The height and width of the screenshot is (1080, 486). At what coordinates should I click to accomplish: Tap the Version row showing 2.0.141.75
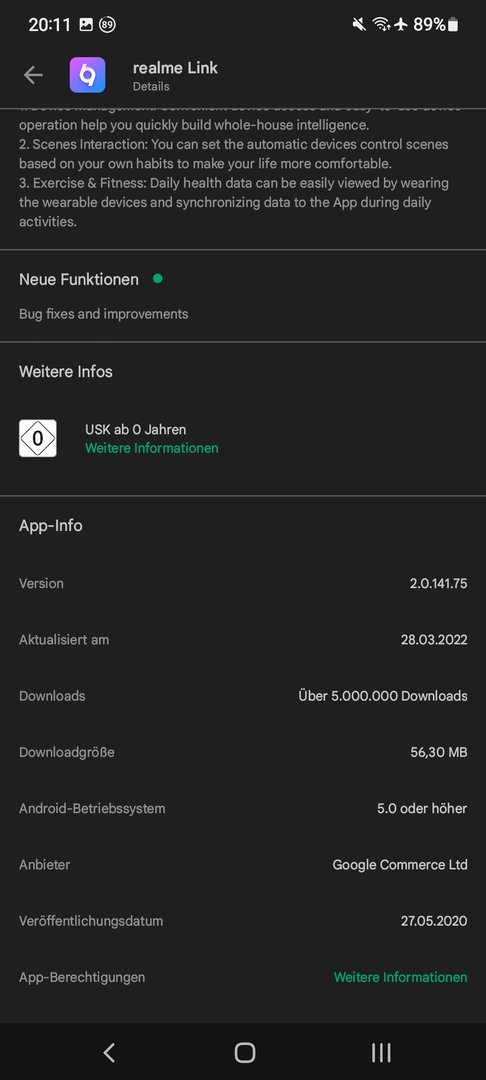[243, 583]
